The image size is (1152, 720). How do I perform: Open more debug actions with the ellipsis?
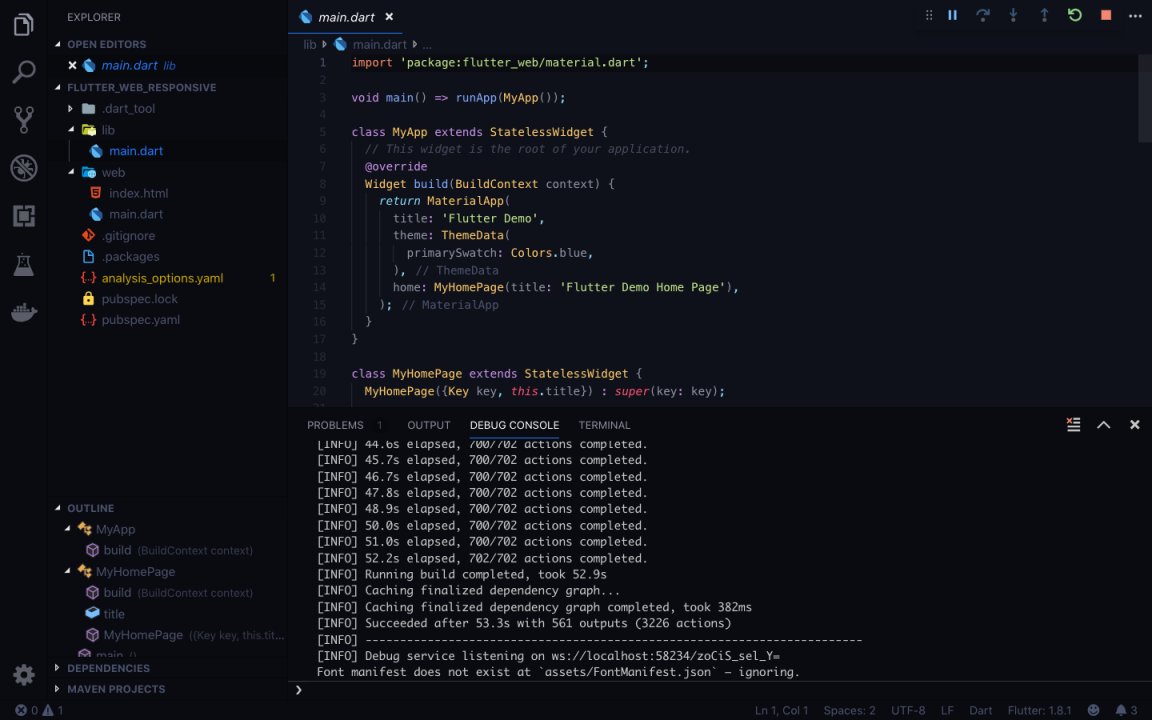point(1135,15)
